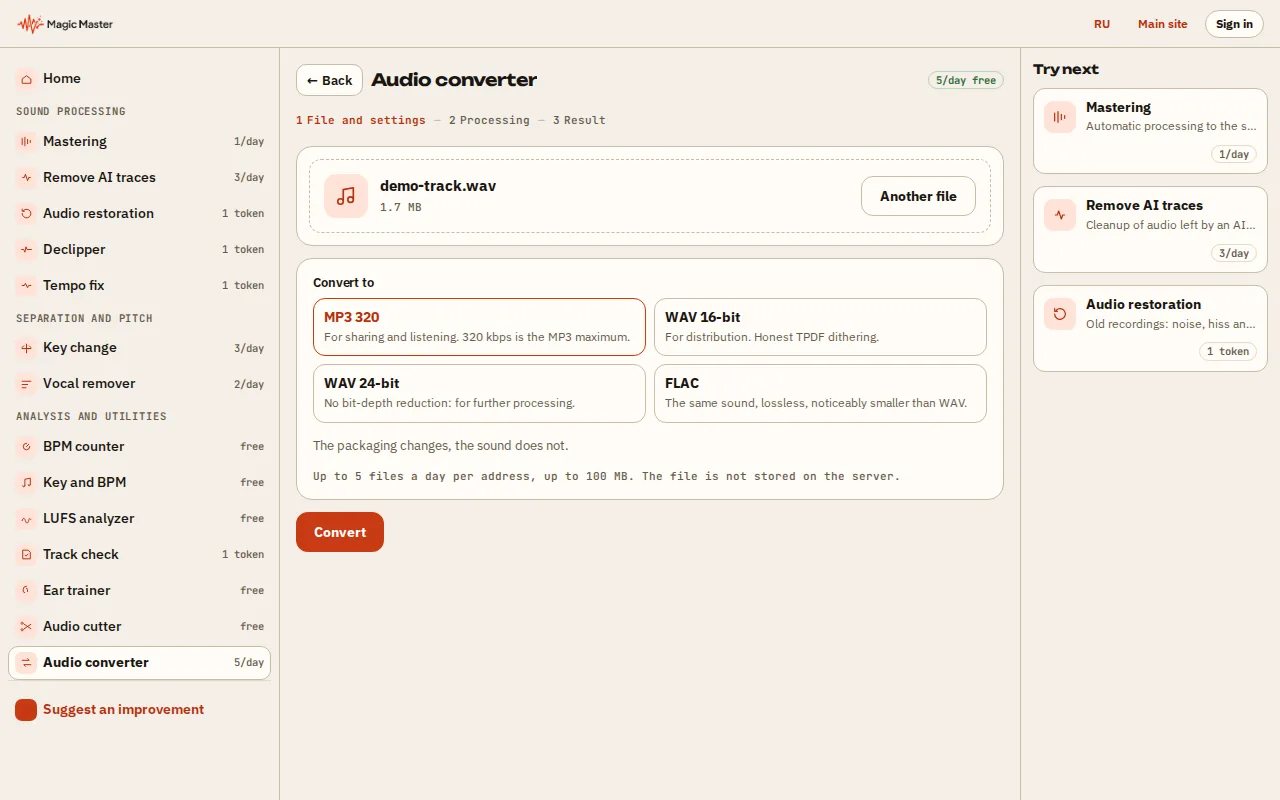
Task: Choose the FLAC format option
Action: click(x=820, y=393)
